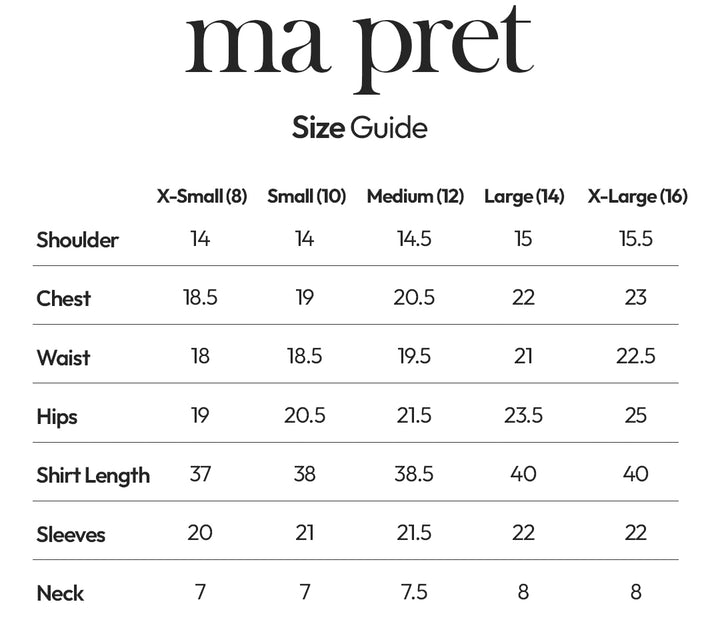The width and height of the screenshot is (720, 634).
Task: Click the Hips row label
Action: (57, 416)
